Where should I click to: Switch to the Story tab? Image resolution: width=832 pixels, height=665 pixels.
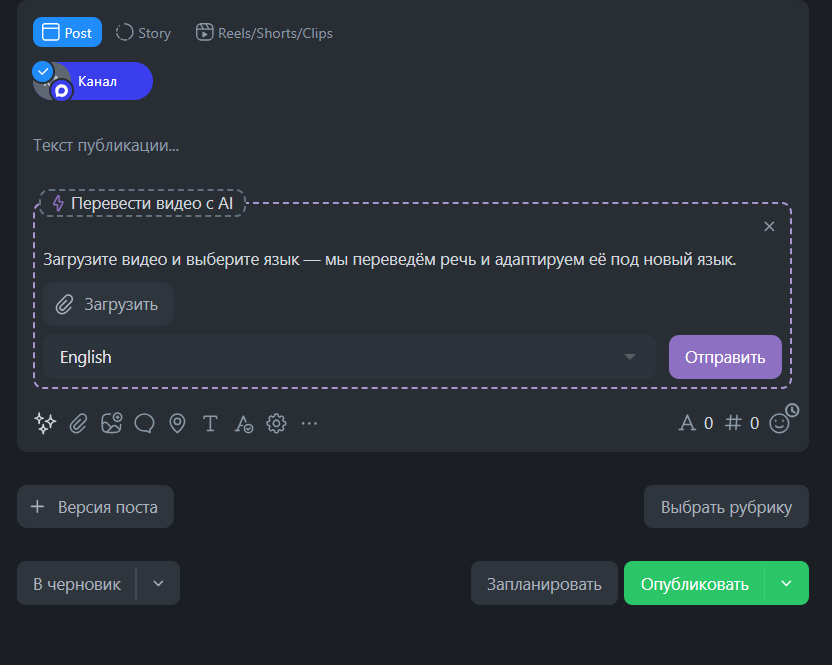[144, 33]
